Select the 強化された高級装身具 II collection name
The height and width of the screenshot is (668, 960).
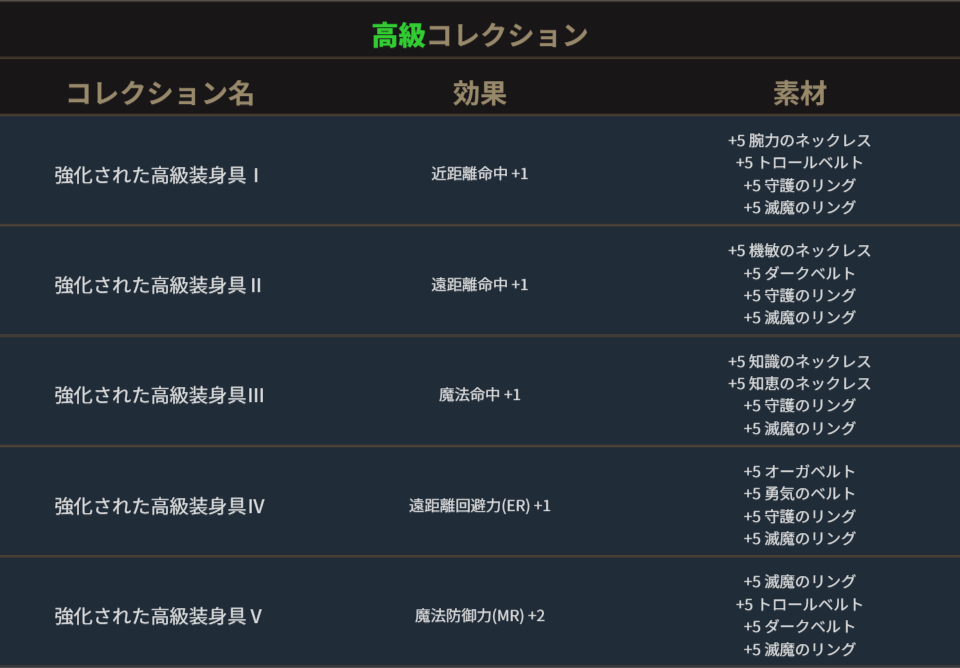point(158,285)
